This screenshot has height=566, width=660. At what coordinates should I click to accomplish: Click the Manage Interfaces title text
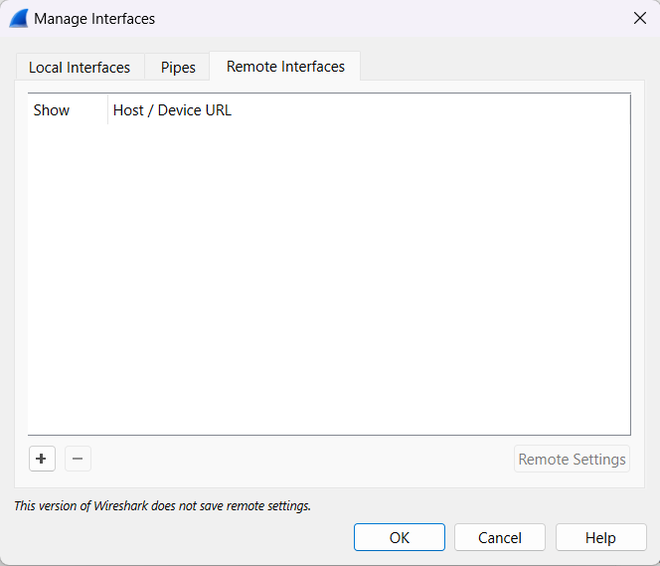pyautogui.click(x=94, y=18)
